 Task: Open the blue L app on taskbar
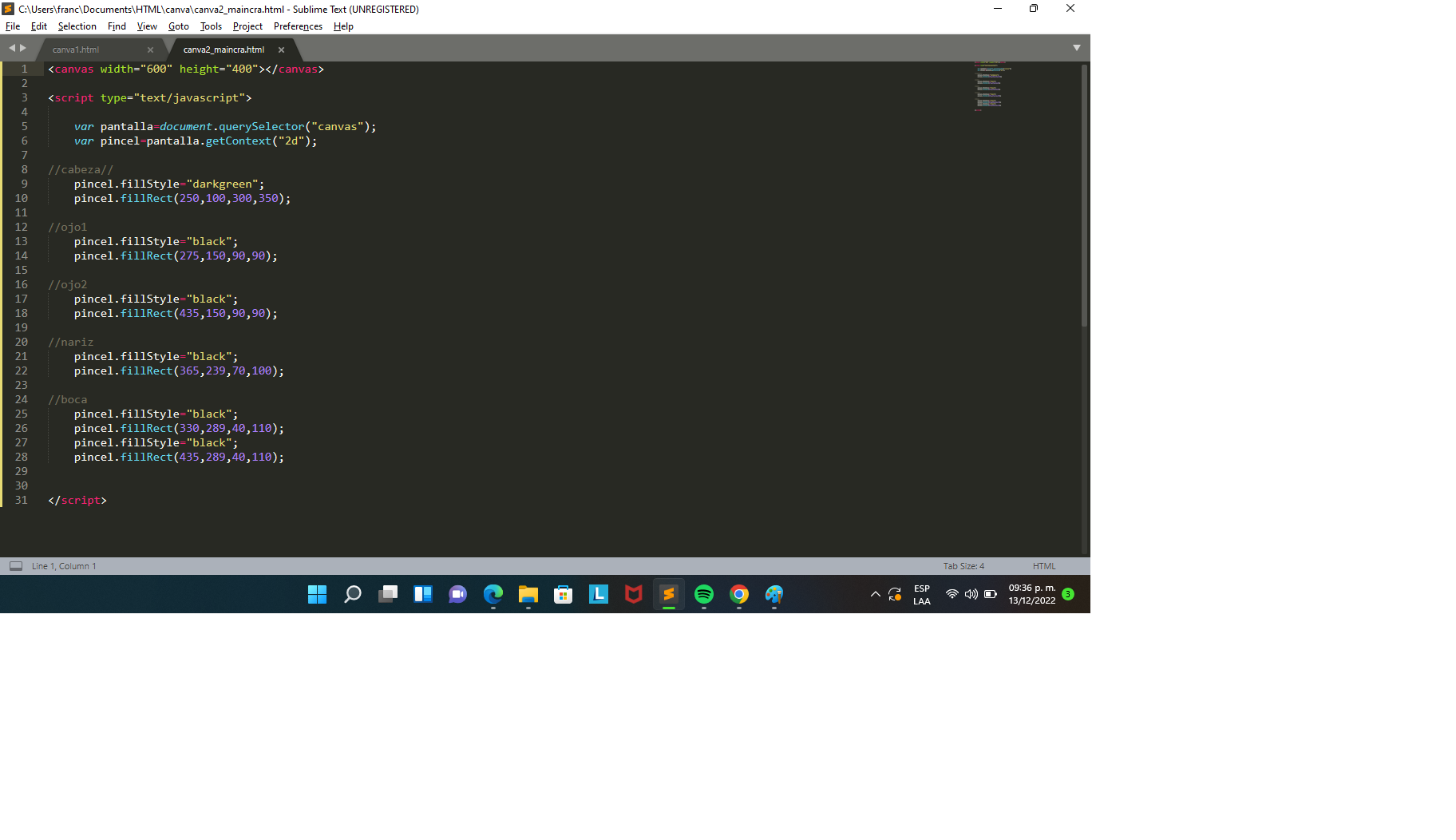coord(599,594)
